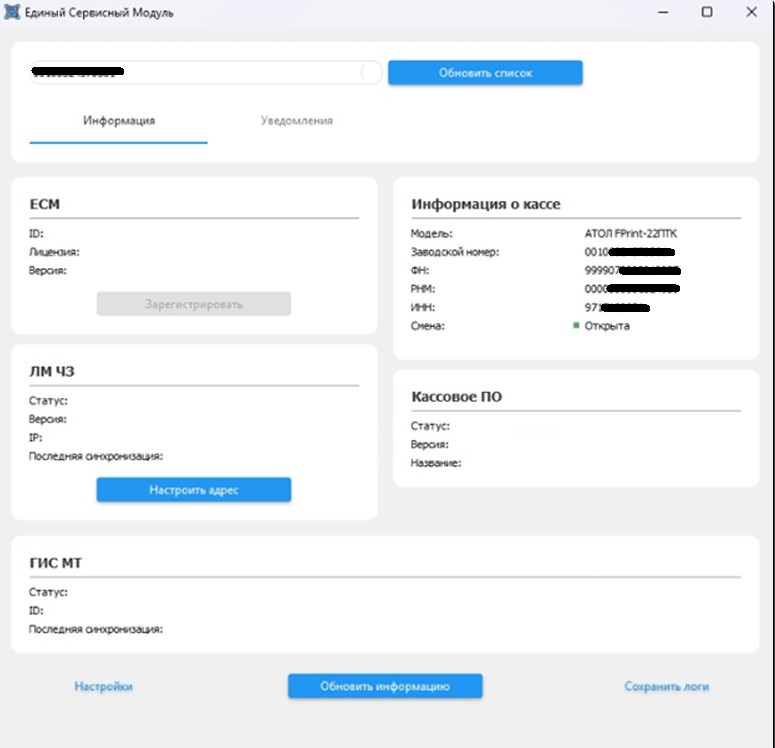Viewport: 775px width, 748px height.
Task: Click the ФН: label
Action: pos(420,270)
